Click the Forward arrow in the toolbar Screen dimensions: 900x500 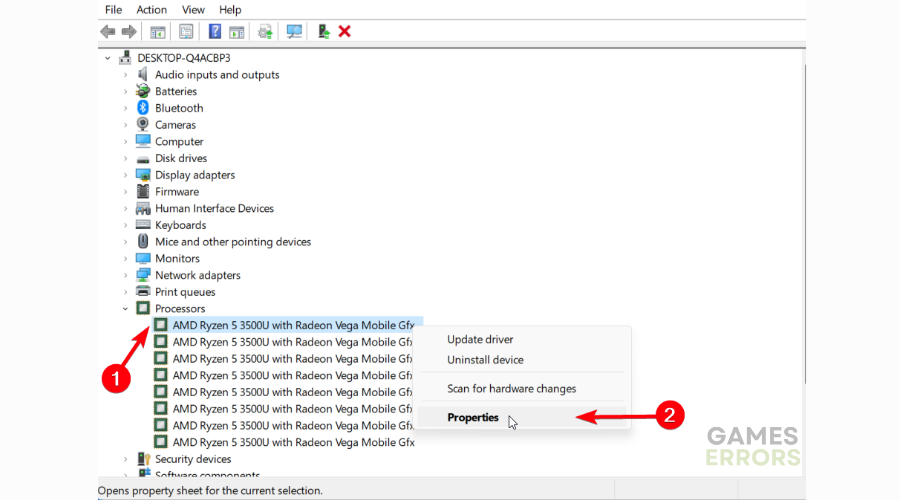click(x=129, y=32)
